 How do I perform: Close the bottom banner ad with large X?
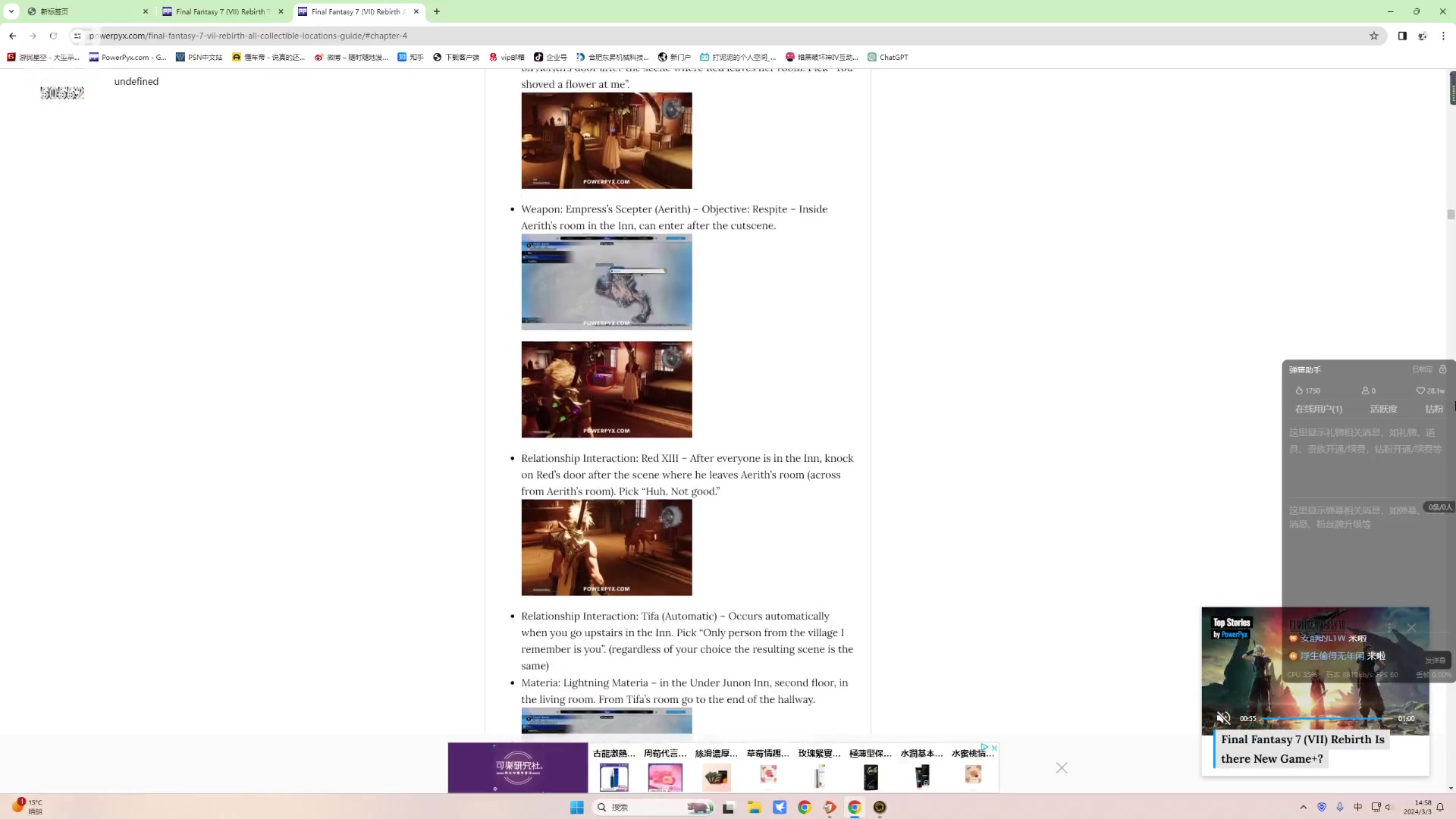tap(1062, 768)
